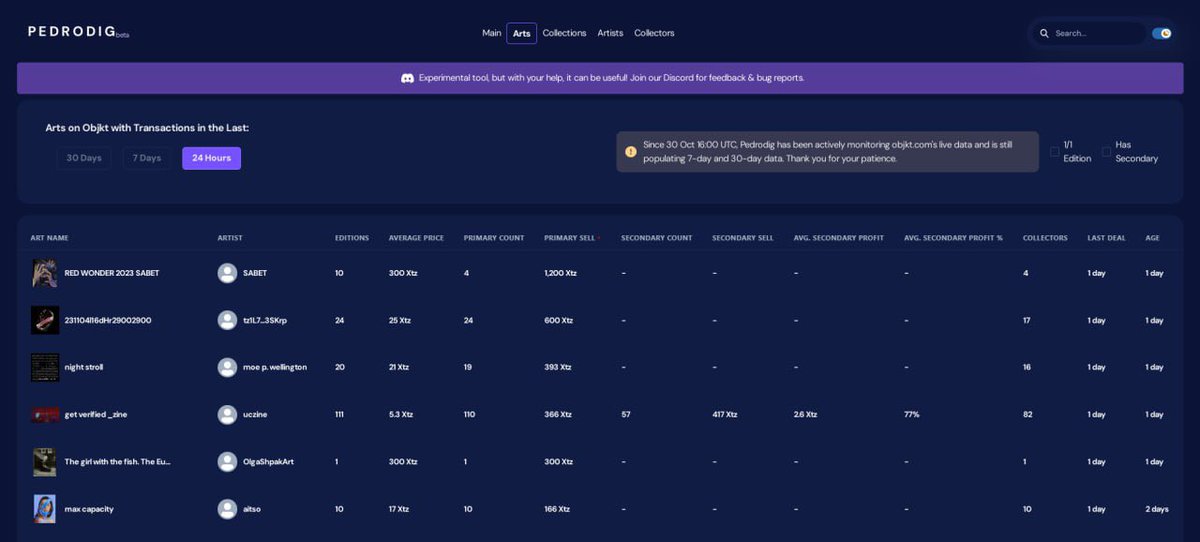
Task: Open the Artists tab
Action: coord(610,33)
